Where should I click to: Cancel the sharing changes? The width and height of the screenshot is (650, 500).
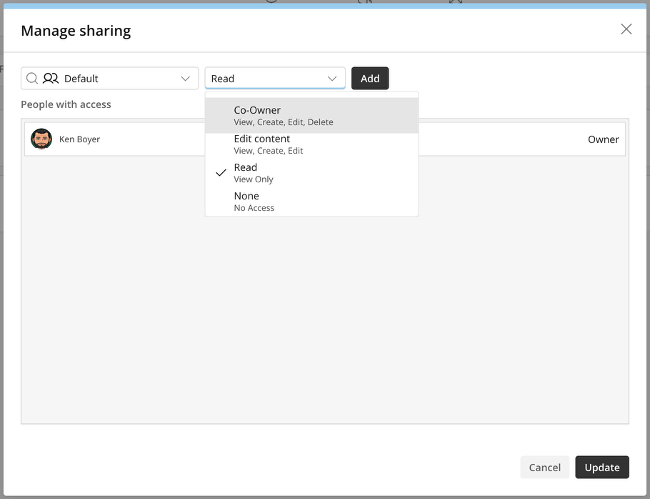pos(545,467)
